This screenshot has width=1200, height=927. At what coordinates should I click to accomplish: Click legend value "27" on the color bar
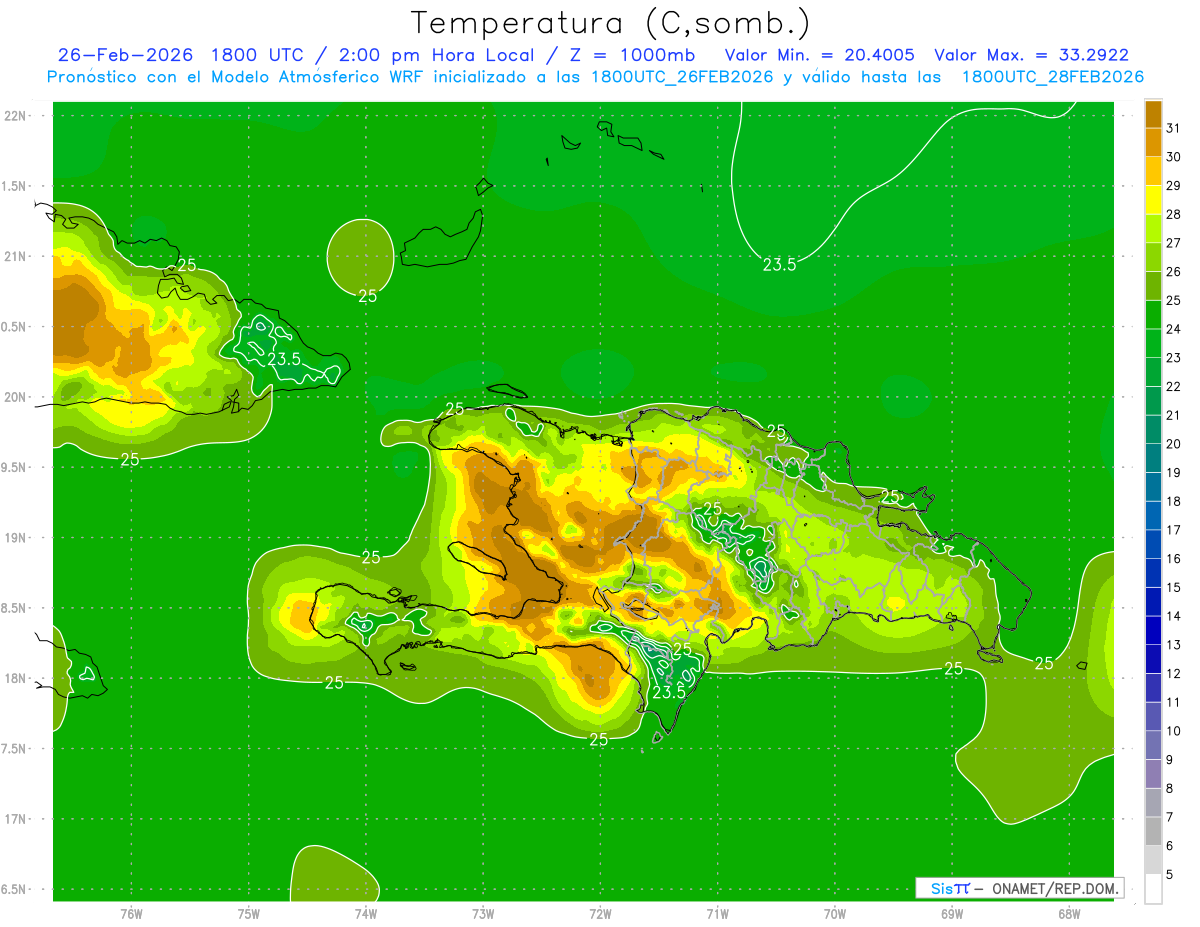1174,243
